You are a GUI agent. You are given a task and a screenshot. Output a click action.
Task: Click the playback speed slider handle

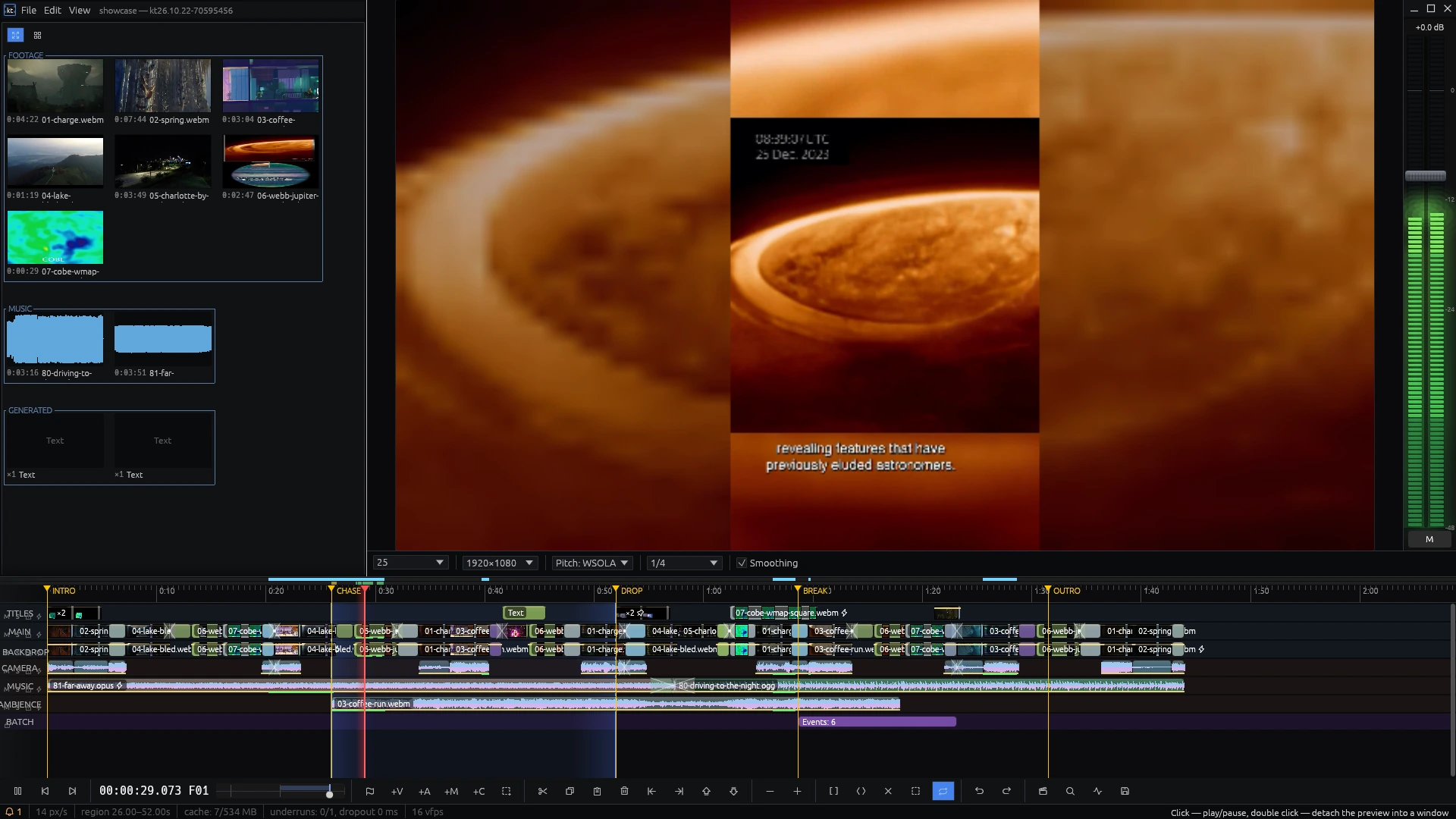click(329, 793)
